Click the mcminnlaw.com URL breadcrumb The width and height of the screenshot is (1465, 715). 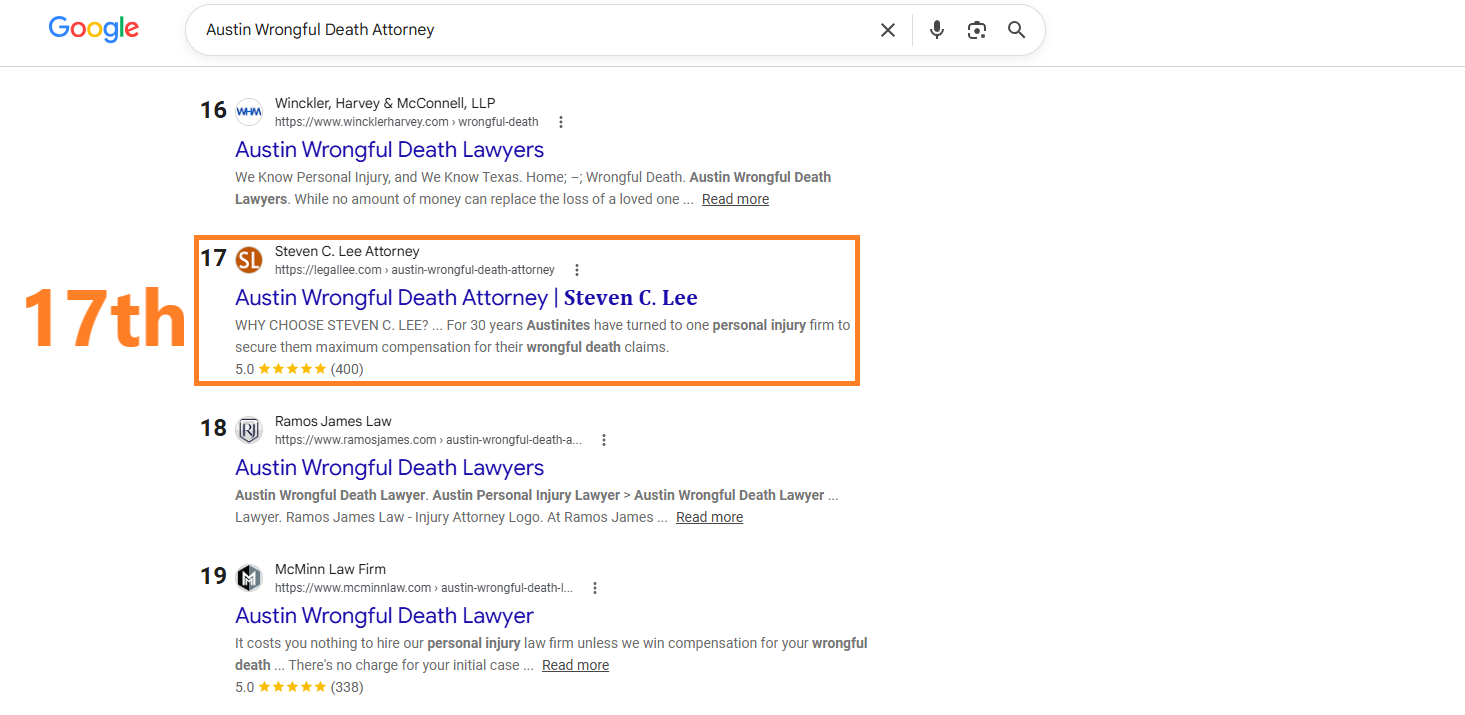coord(424,588)
